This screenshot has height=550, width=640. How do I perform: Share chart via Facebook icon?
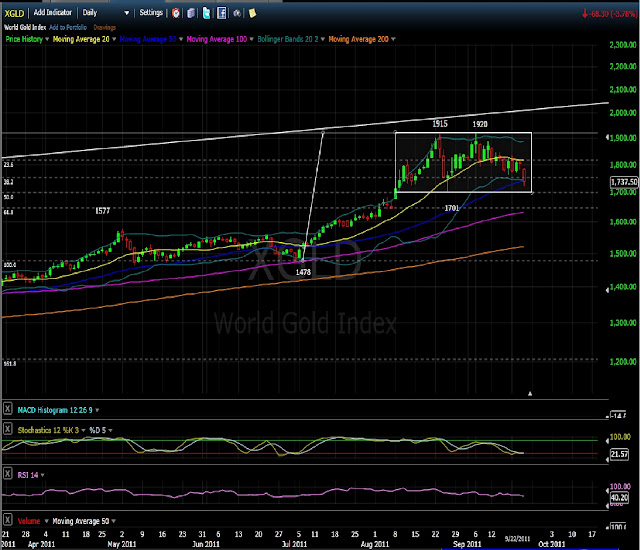[221, 13]
